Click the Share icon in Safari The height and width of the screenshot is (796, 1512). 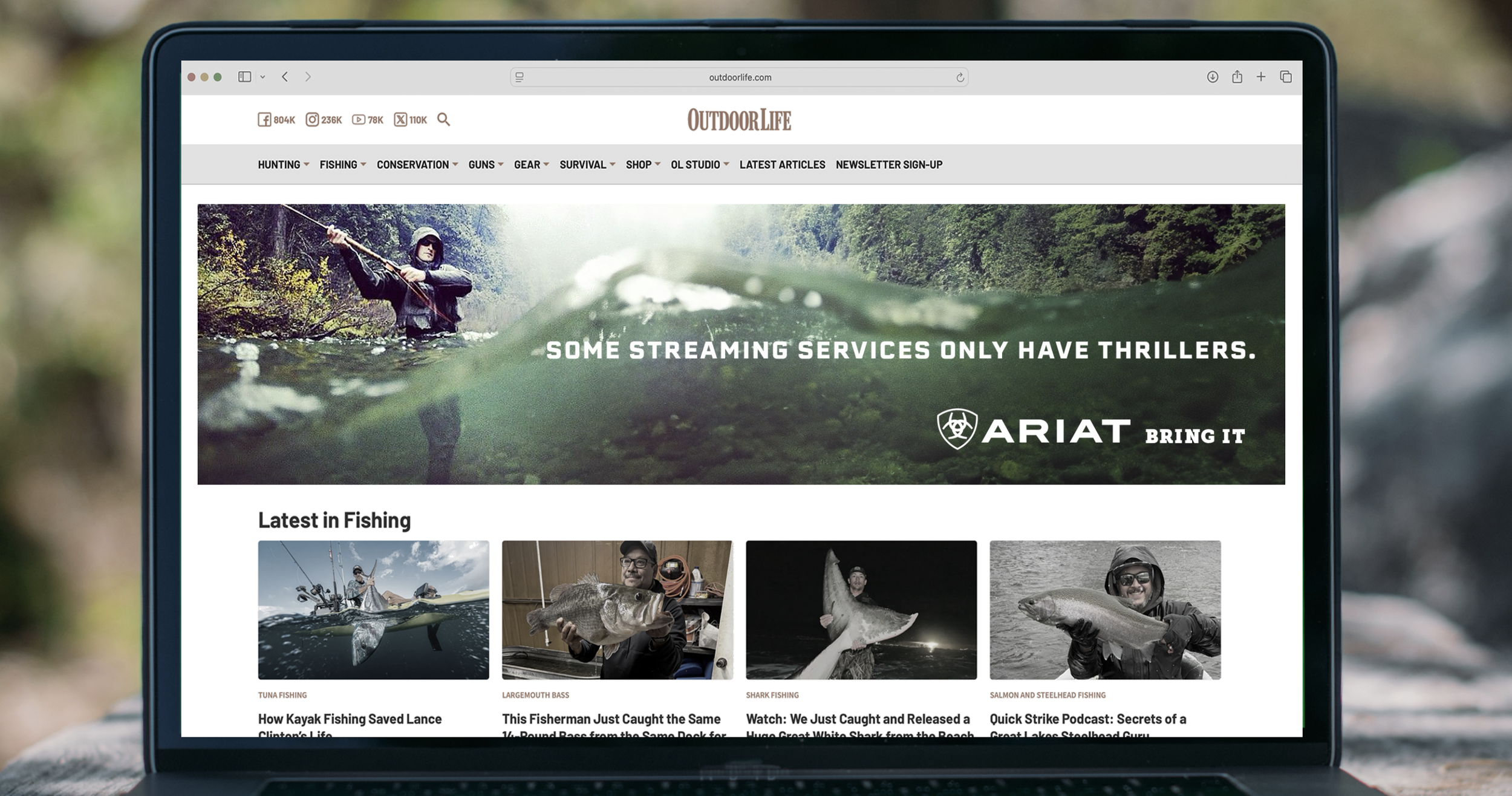tap(1237, 77)
